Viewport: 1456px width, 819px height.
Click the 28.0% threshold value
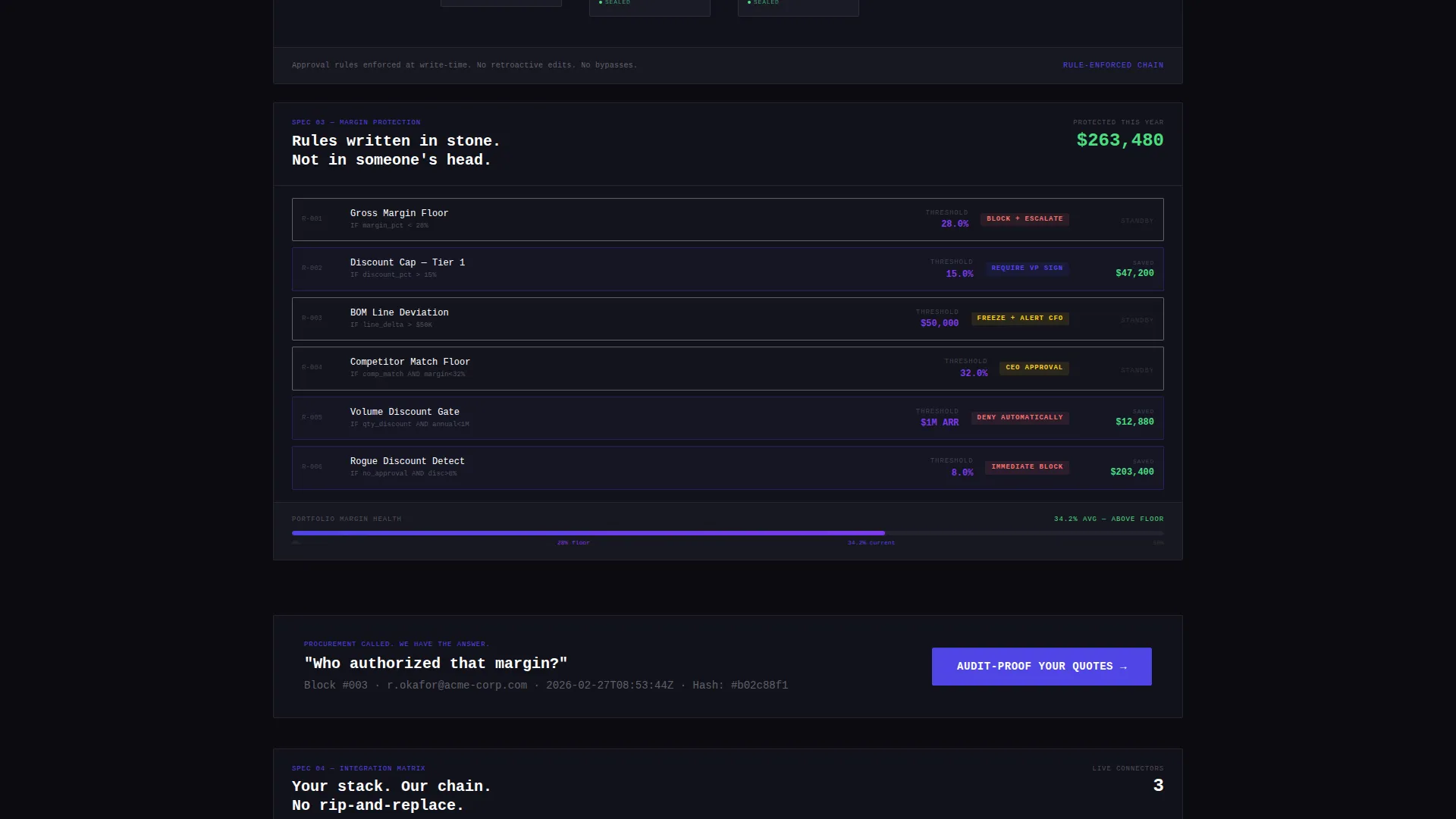pos(955,224)
